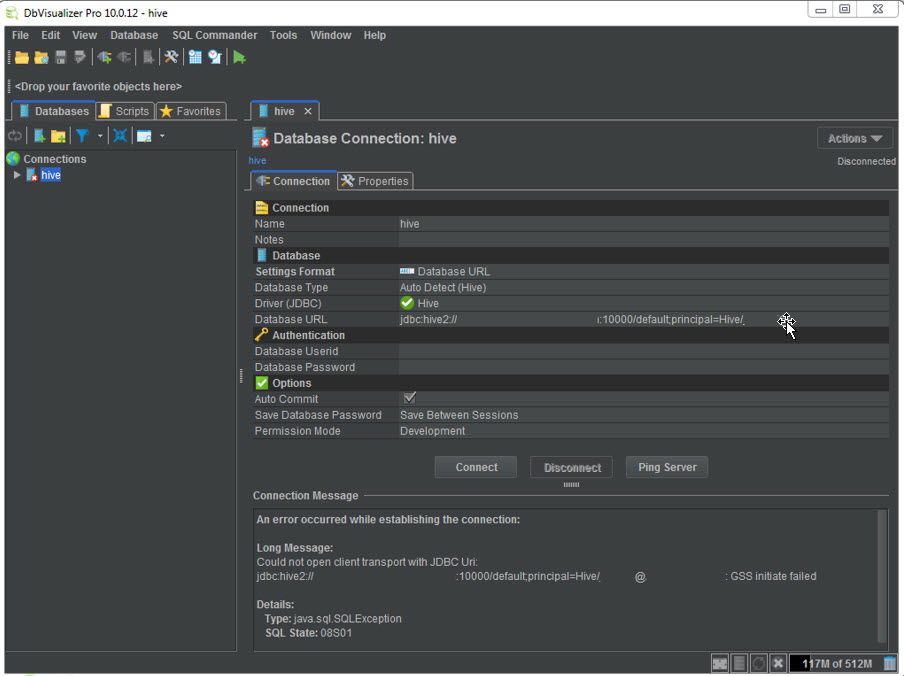Enable the Auto Commit checkbox
This screenshot has width=904, height=676.
[409, 398]
